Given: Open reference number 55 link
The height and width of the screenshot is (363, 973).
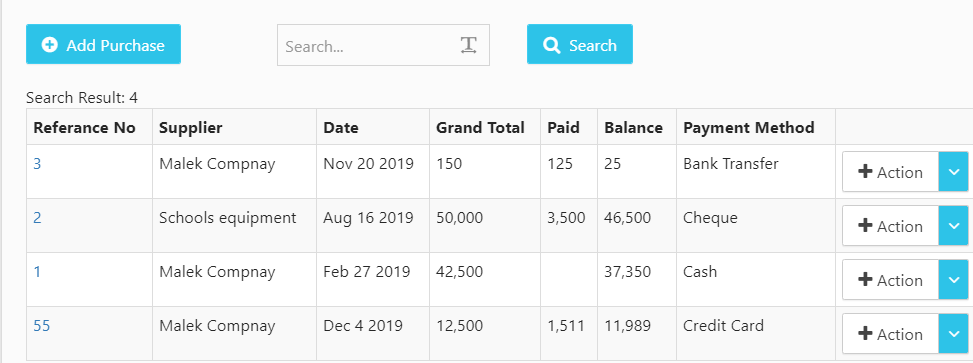Looking at the screenshot, I should point(42,326).
